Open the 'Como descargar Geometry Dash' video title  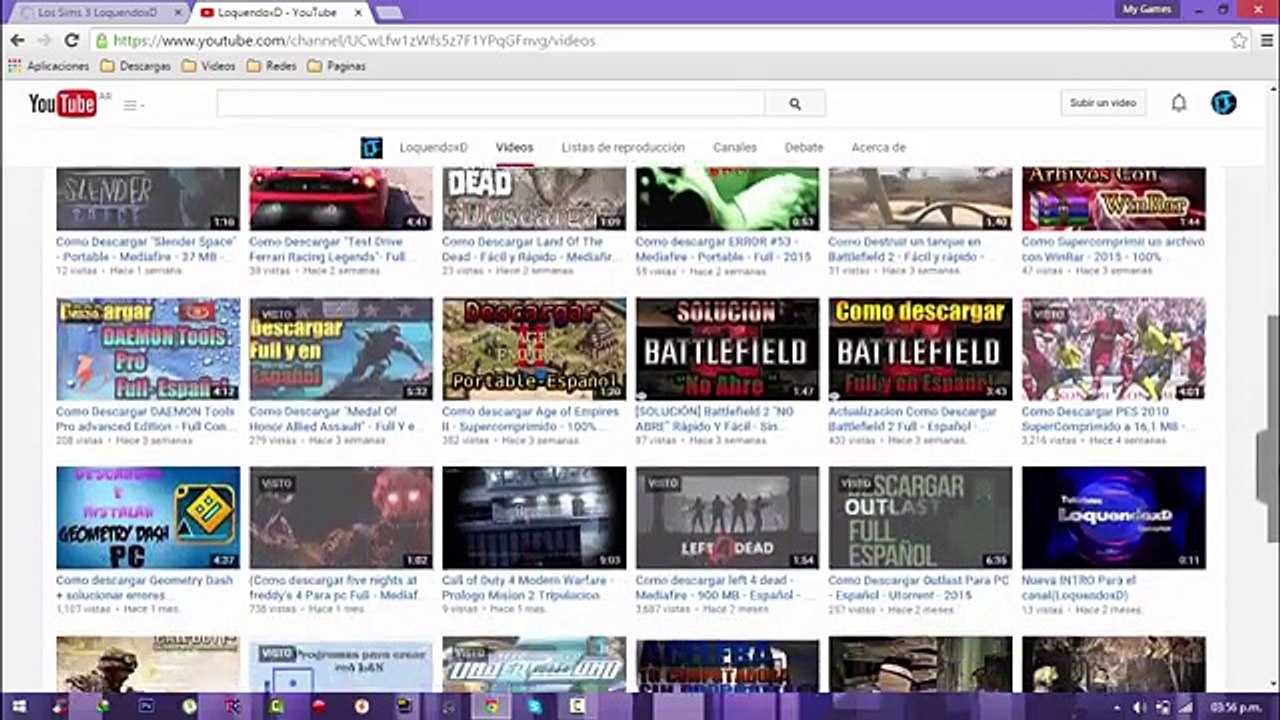coord(144,587)
